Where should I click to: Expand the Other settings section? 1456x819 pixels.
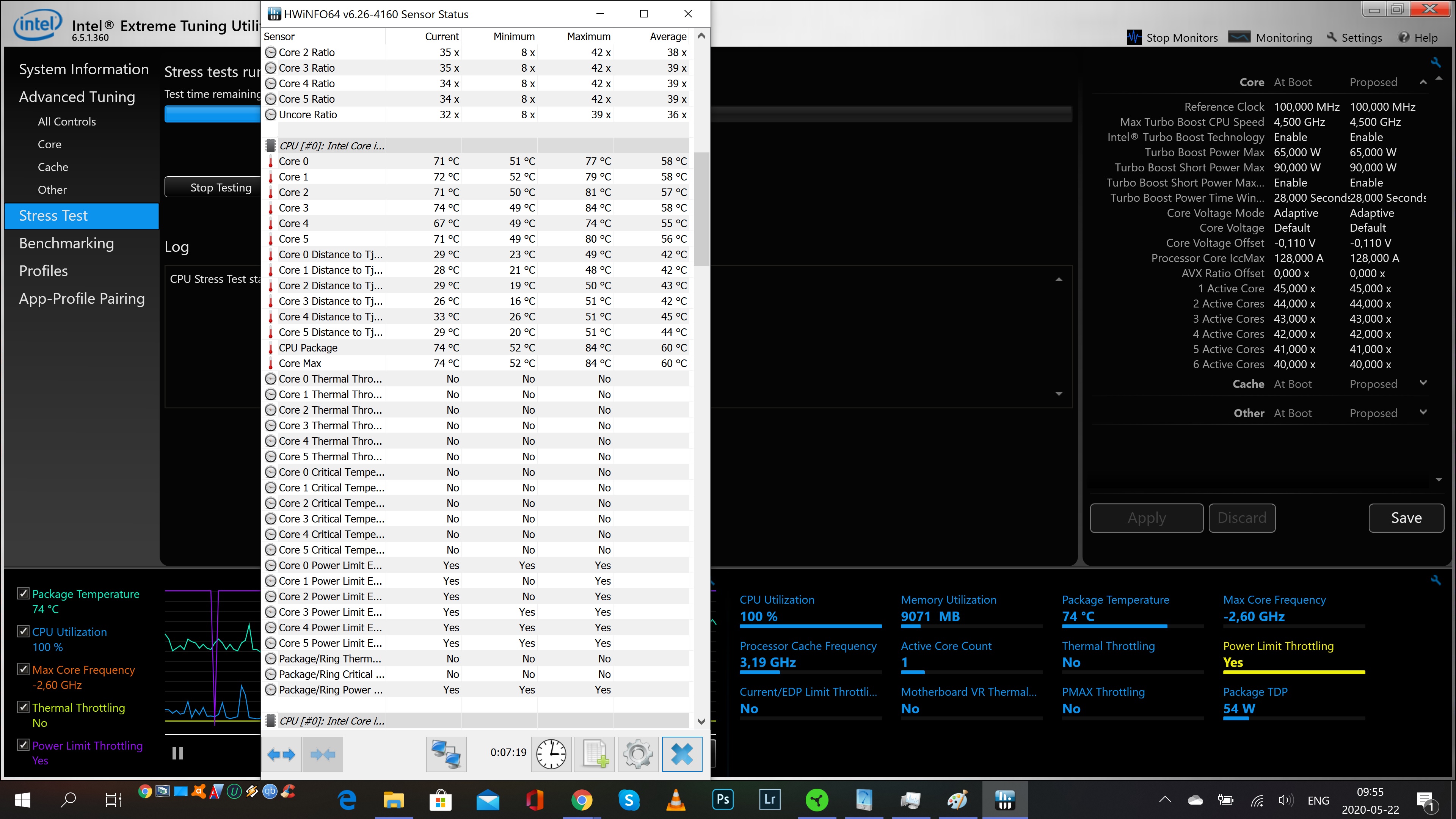point(1423,413)
